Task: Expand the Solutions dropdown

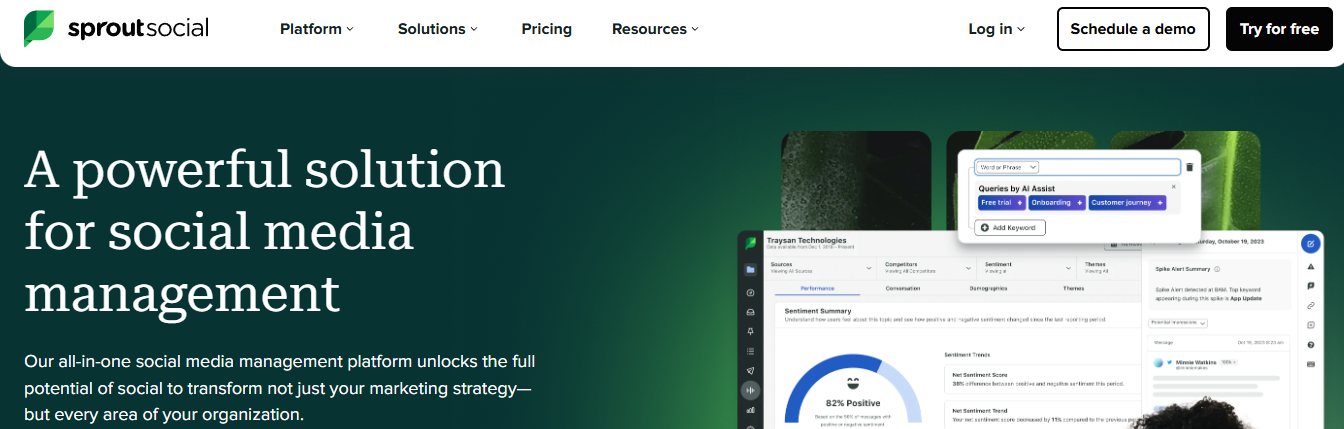Action: coord(438,29)
